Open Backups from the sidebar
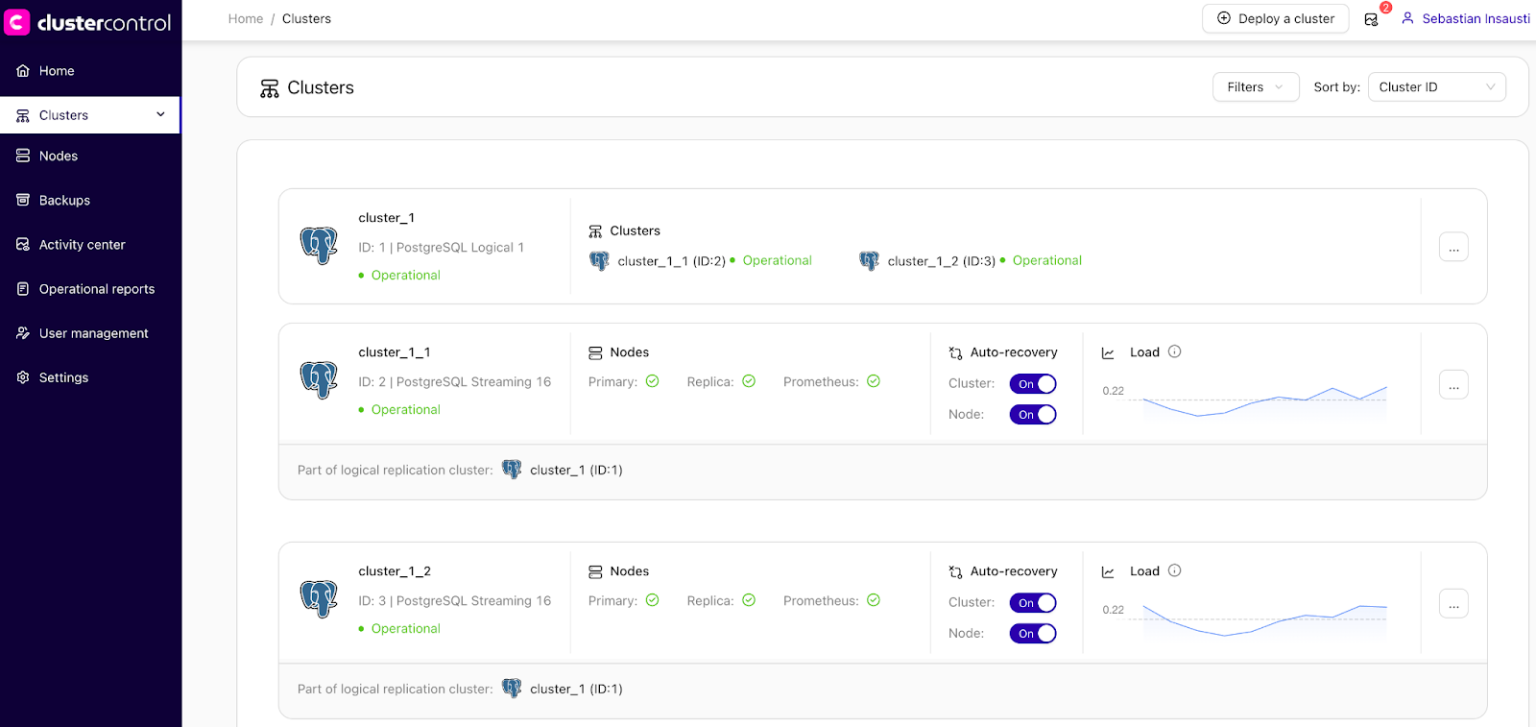 [65, 199]
